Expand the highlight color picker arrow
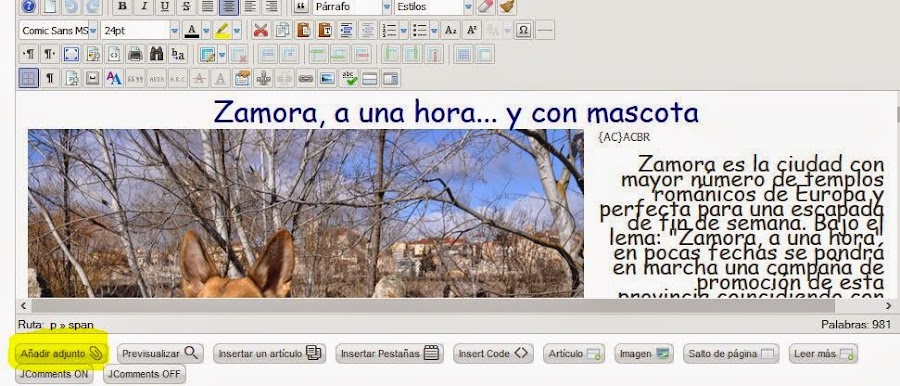Viewport: 900px width, 386px height. click(236, 30)
